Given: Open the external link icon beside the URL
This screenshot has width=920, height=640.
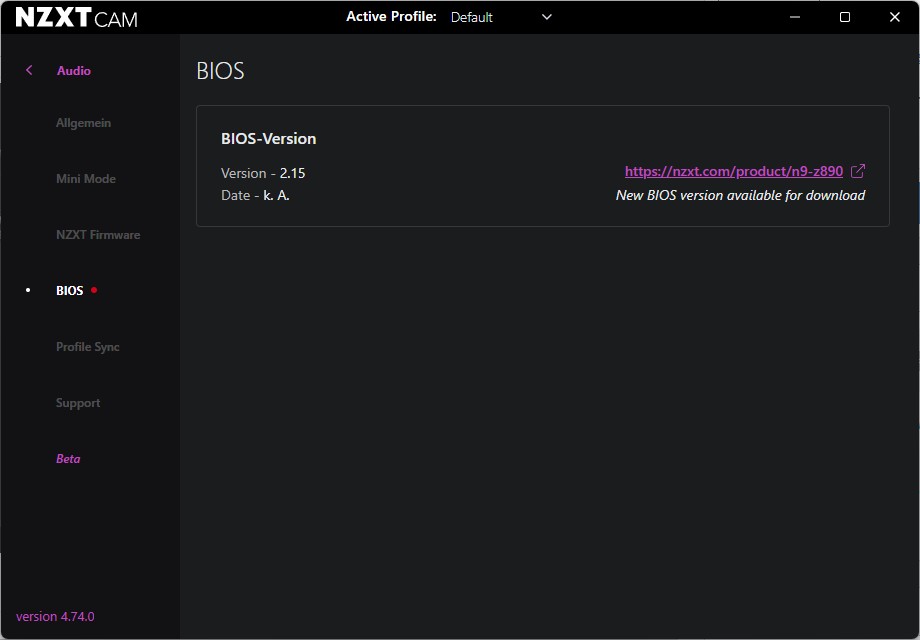Looking at the screenshot, I should coord(857,171).
